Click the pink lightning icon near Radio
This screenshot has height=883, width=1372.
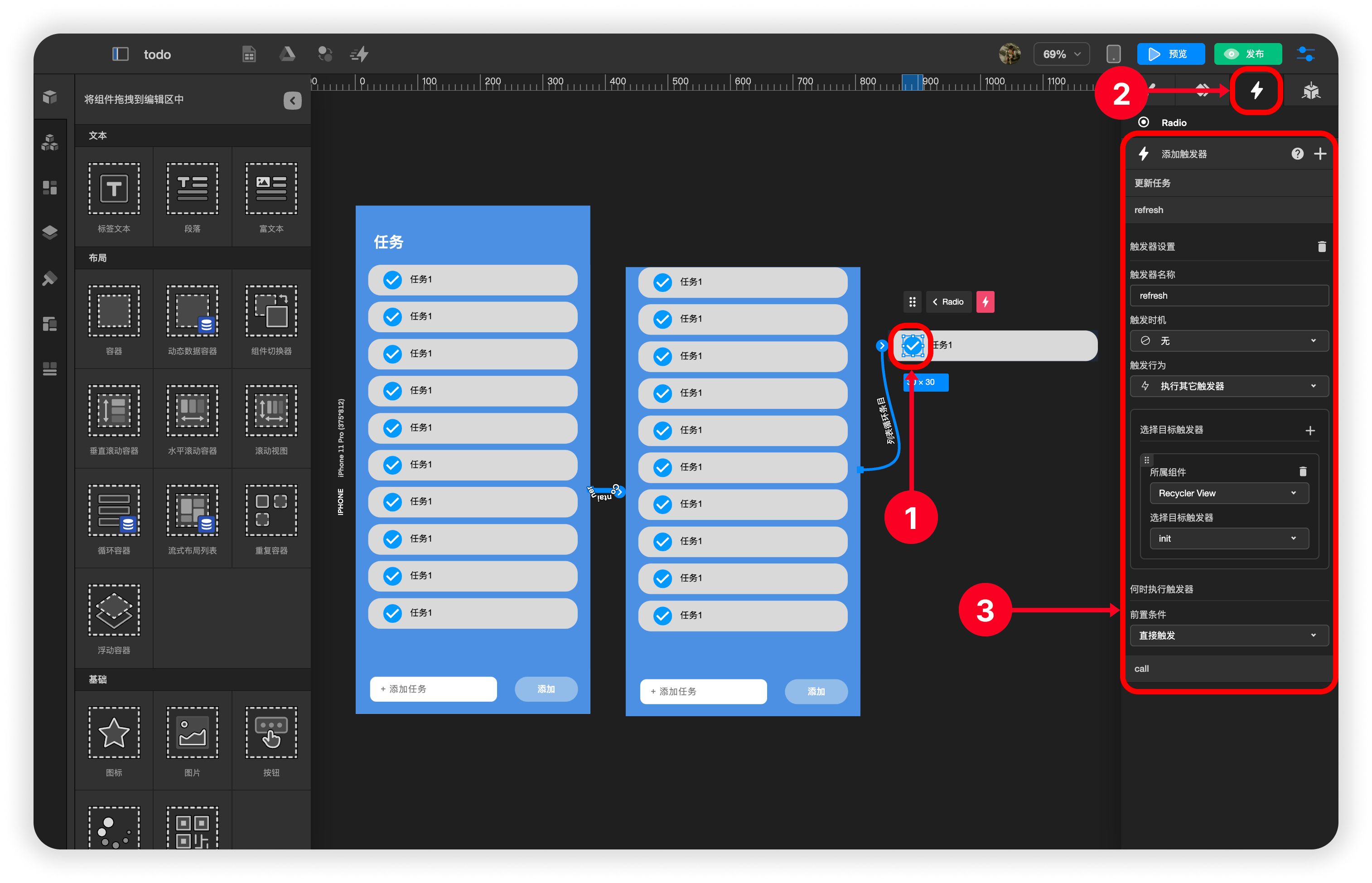[985, 301]
